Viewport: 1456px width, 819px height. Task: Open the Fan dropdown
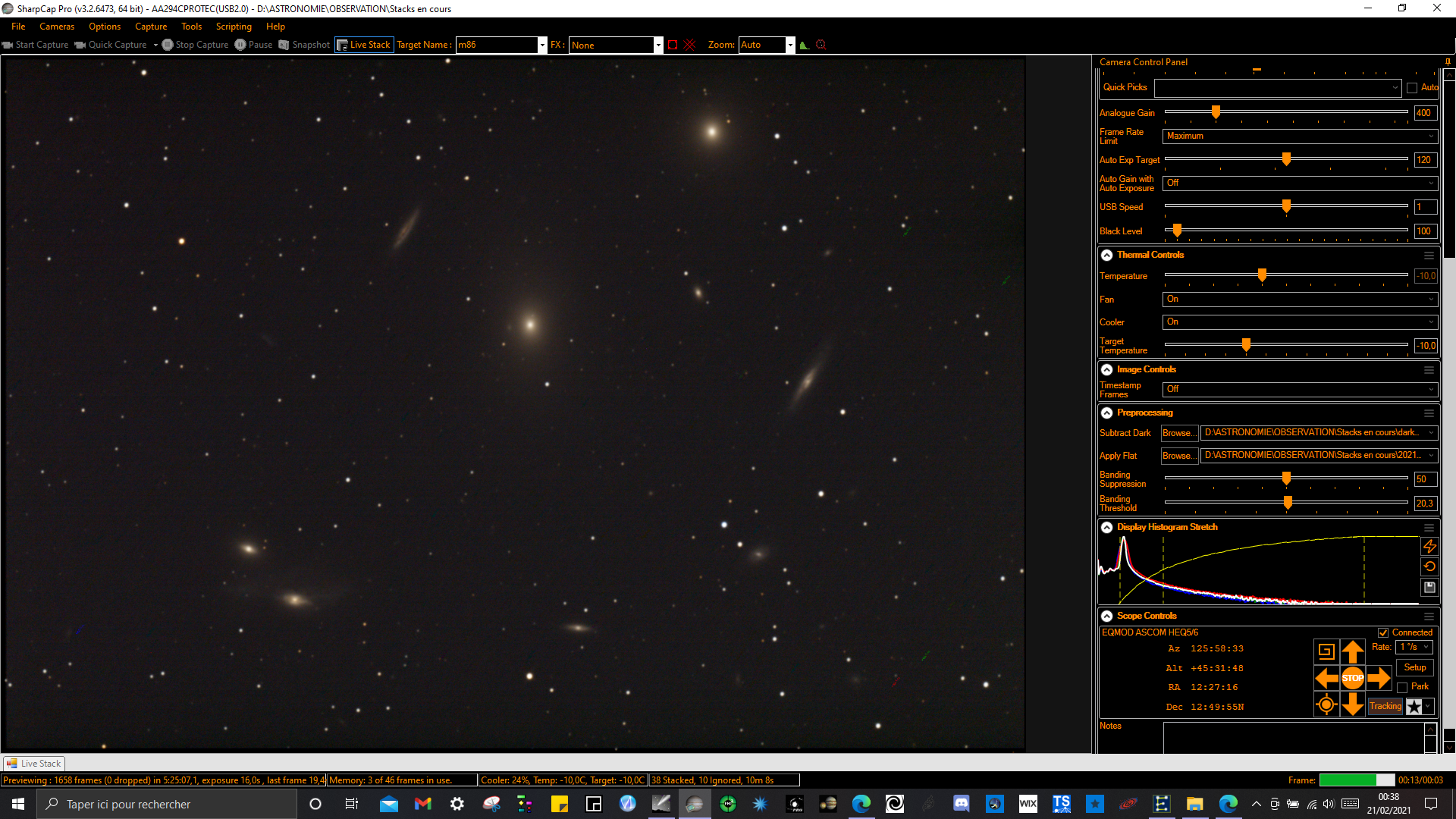click(1300, 300)
